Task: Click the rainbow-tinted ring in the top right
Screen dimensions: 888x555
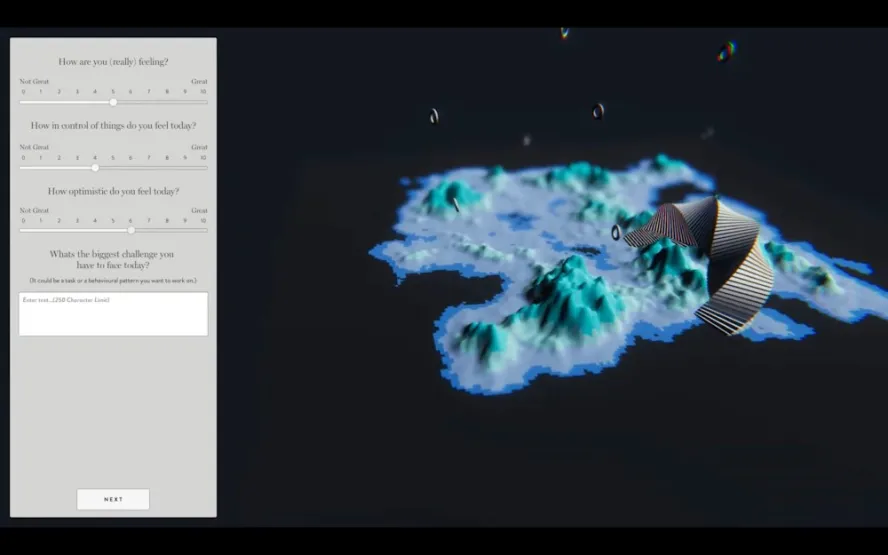Action: pyautogui.click(x=725, y=50)
